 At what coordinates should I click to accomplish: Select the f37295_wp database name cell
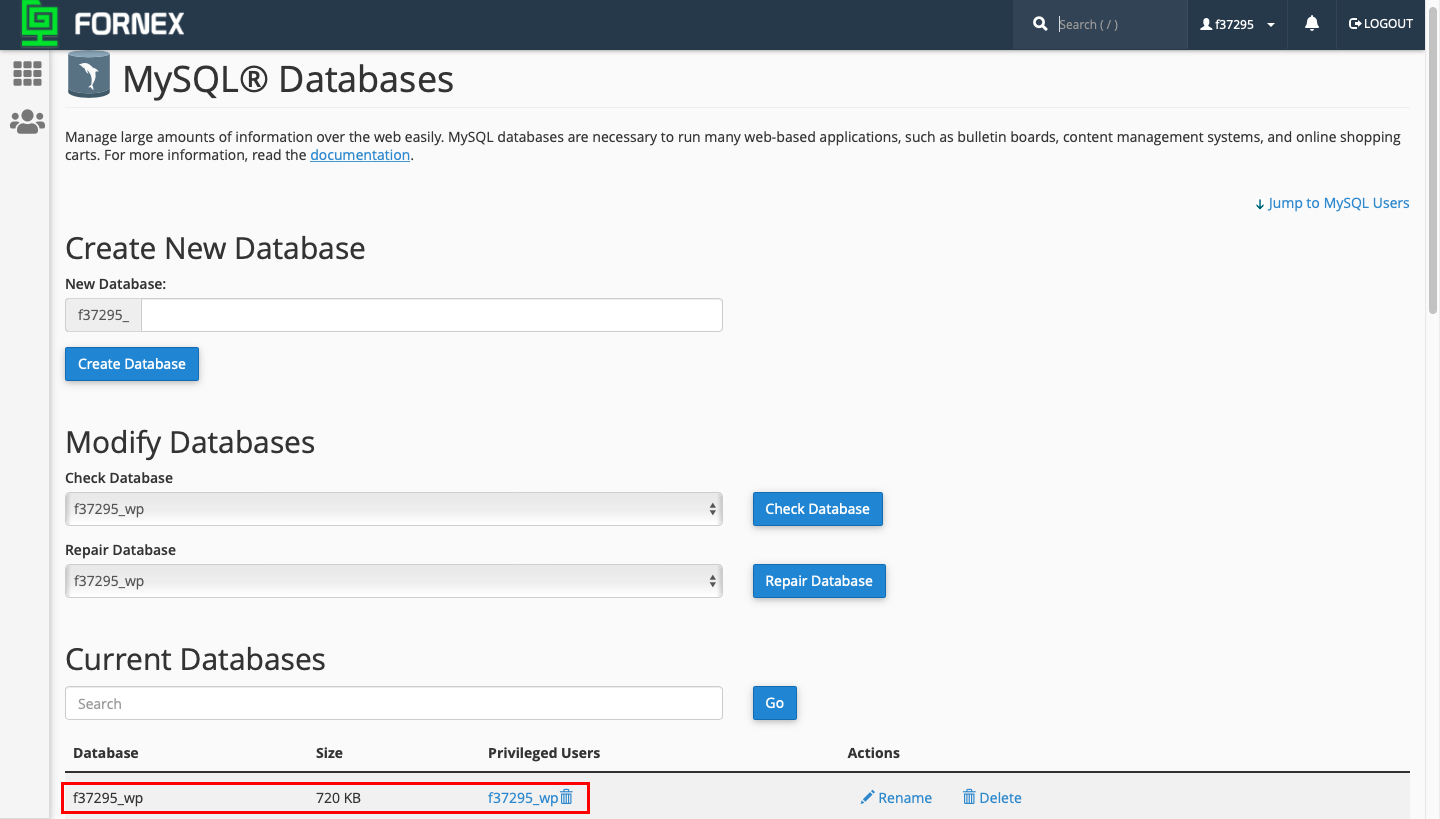109,798
